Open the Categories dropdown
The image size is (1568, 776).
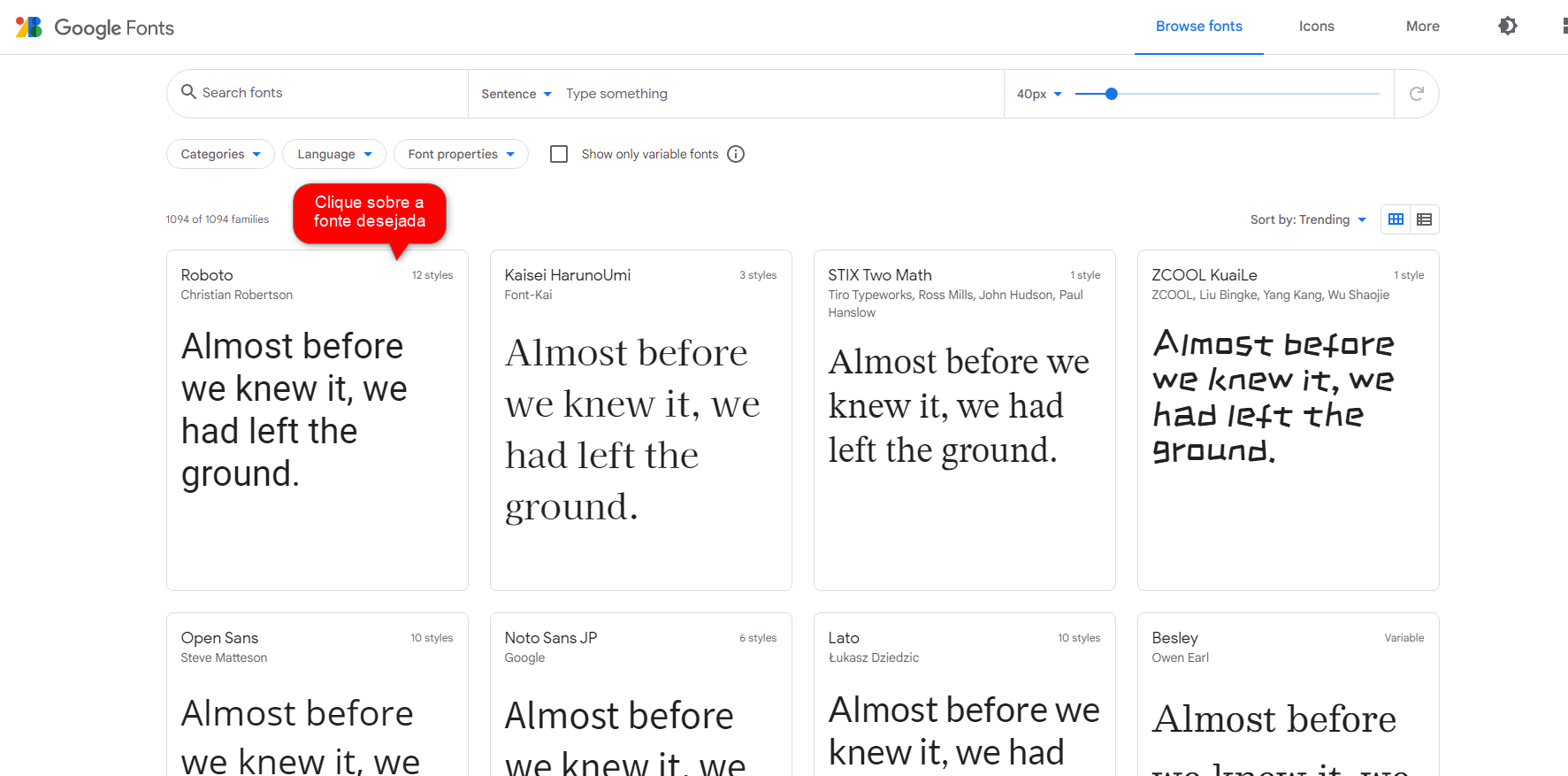coord(220,154)
